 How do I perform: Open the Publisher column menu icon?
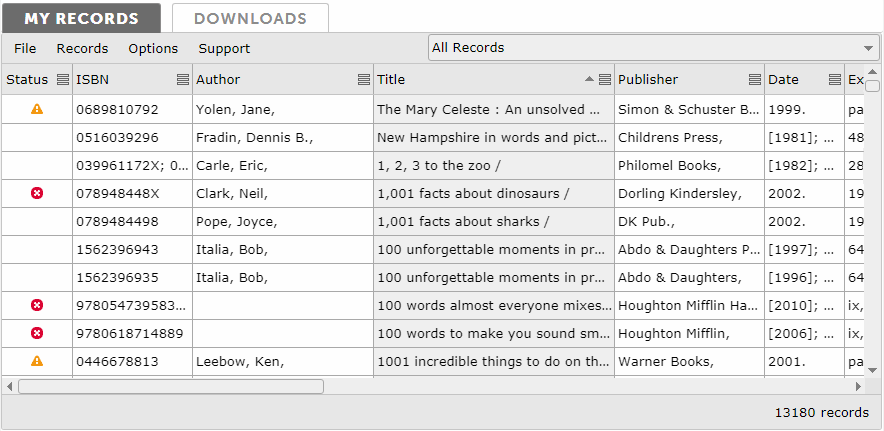pyautogui.click(x=755, y=80)
